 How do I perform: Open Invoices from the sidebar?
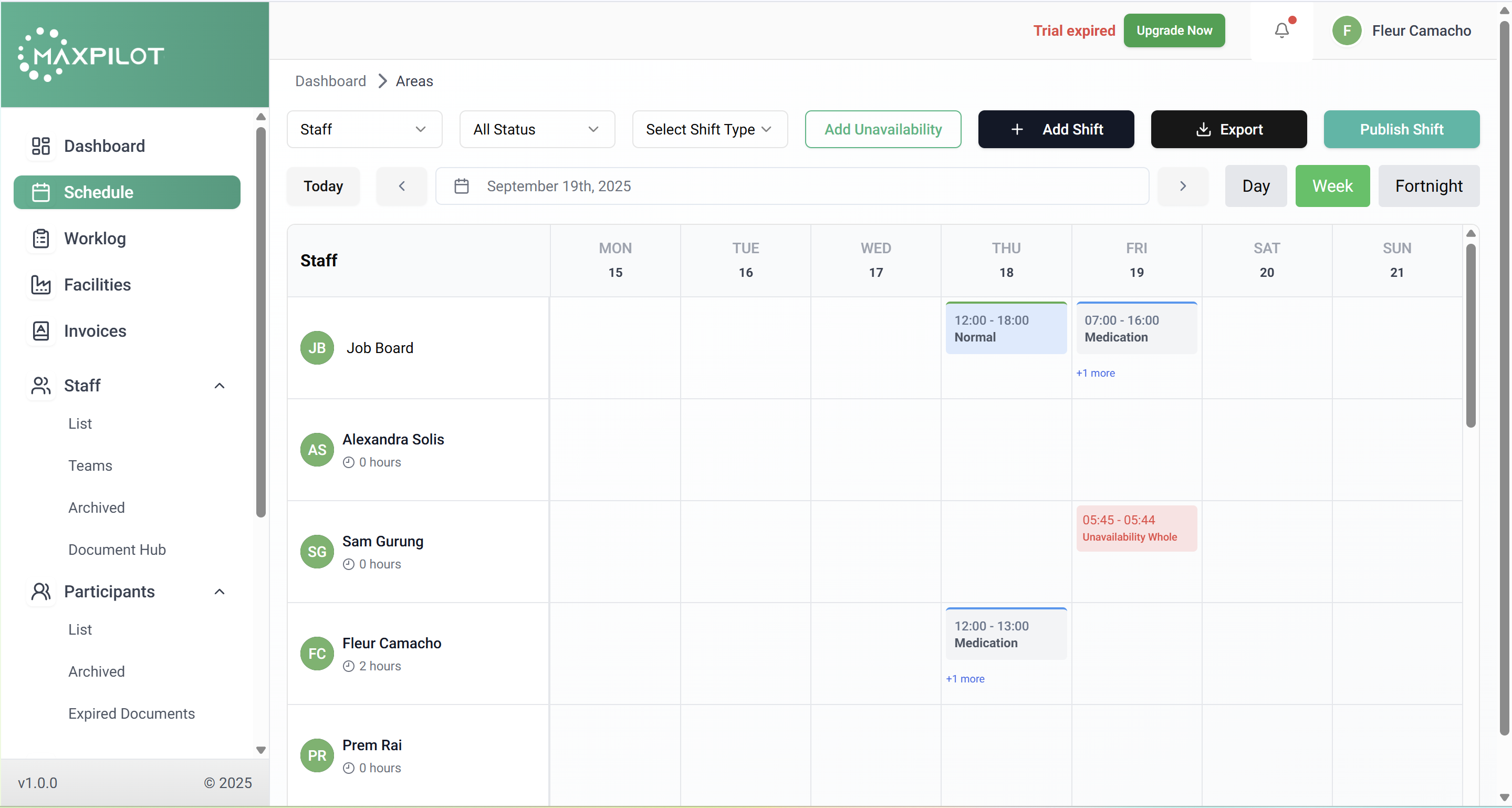point(95,331)
